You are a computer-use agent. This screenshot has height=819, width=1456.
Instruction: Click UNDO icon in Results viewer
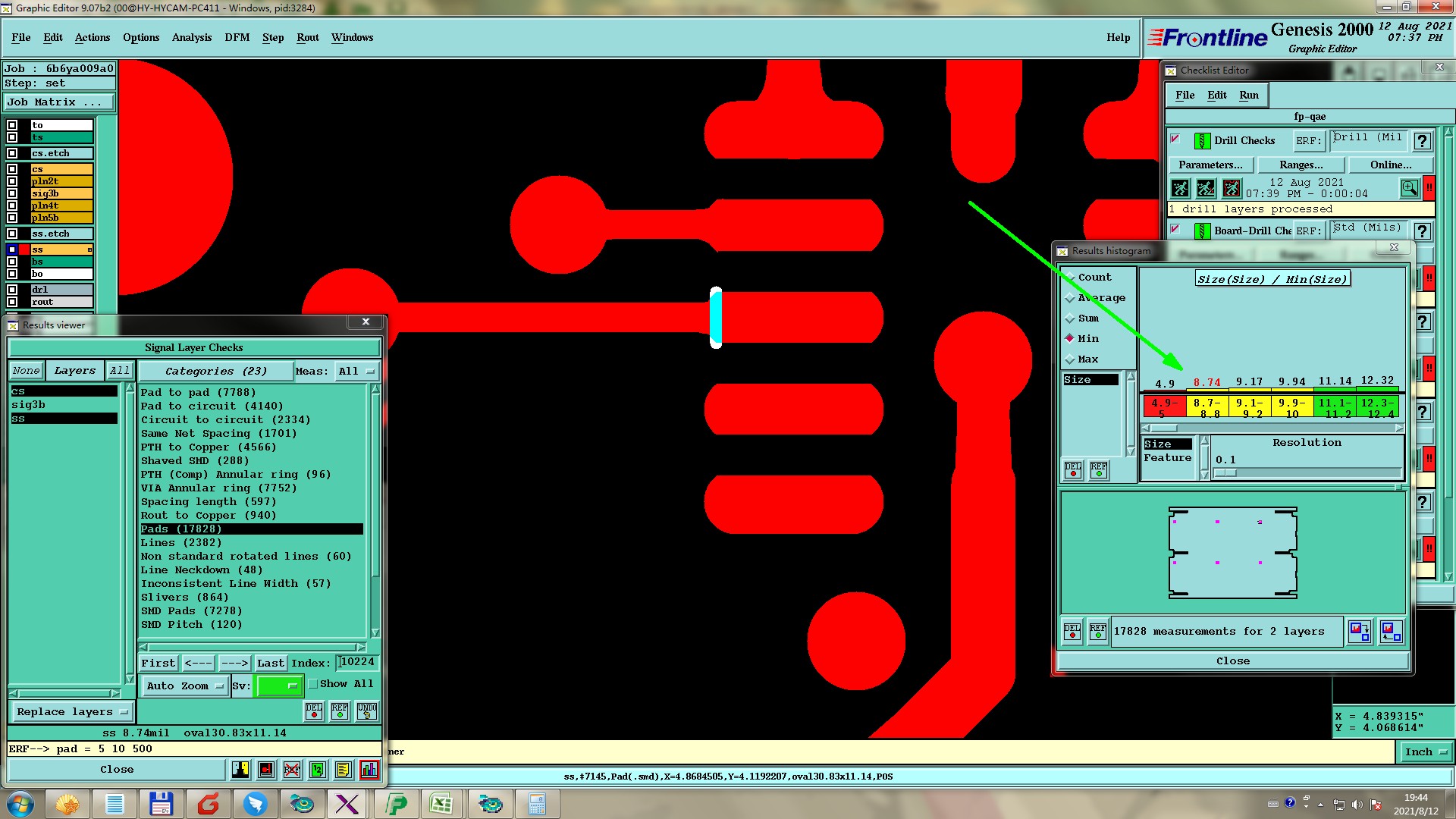367,711
